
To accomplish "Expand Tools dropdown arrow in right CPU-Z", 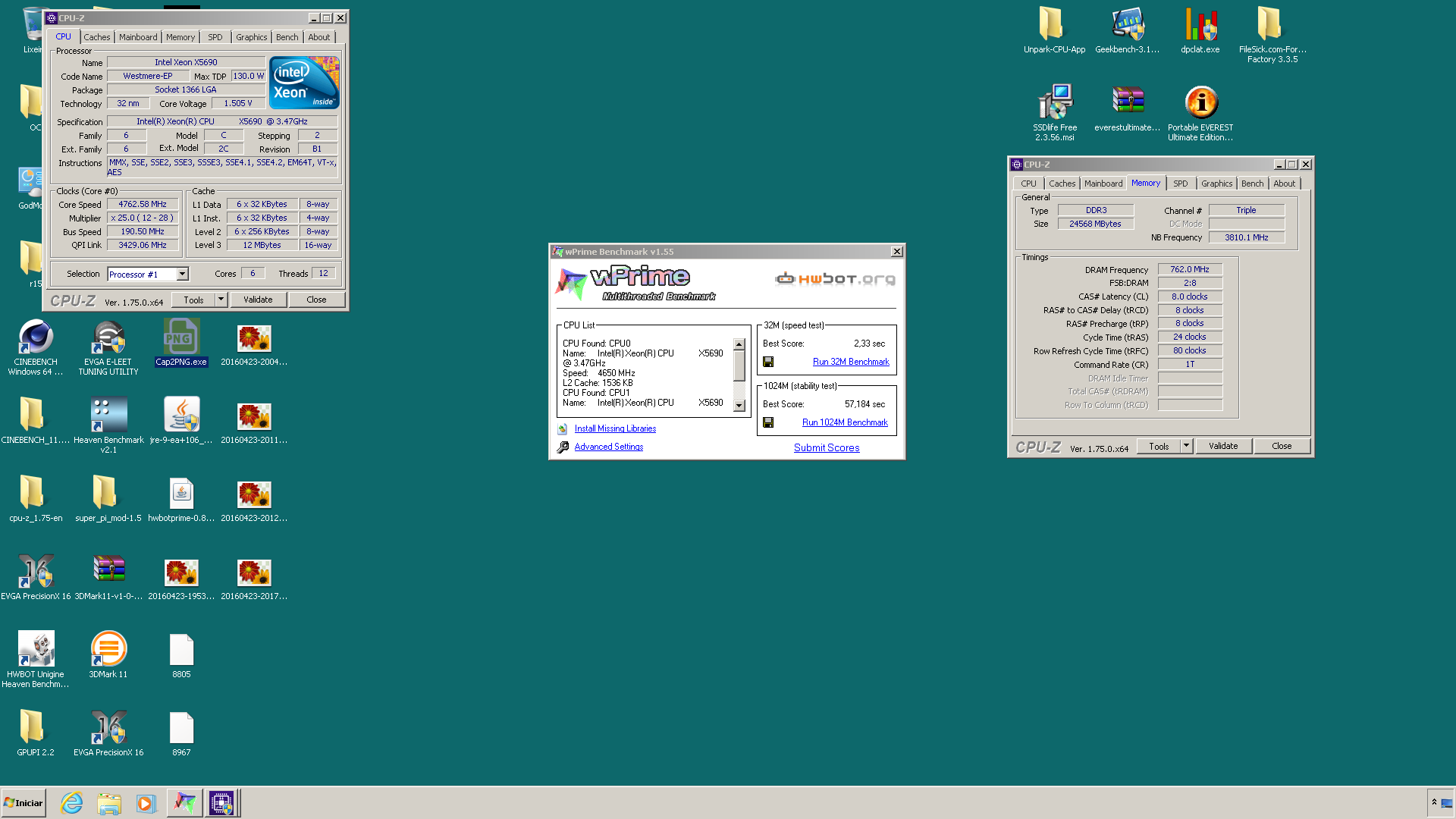I will 1186,446.
